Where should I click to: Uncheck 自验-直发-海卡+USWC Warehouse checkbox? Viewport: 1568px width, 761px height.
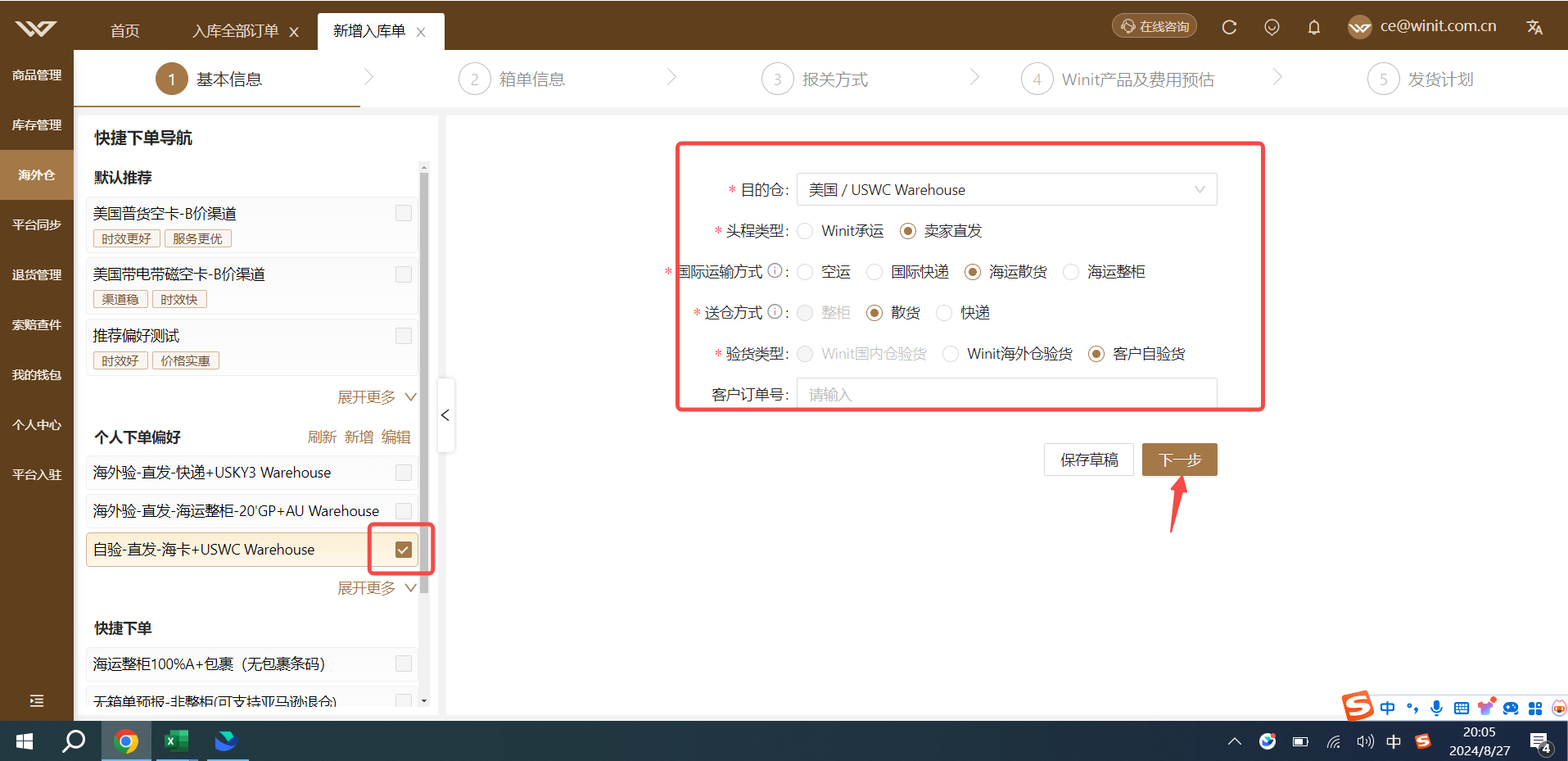403,550
